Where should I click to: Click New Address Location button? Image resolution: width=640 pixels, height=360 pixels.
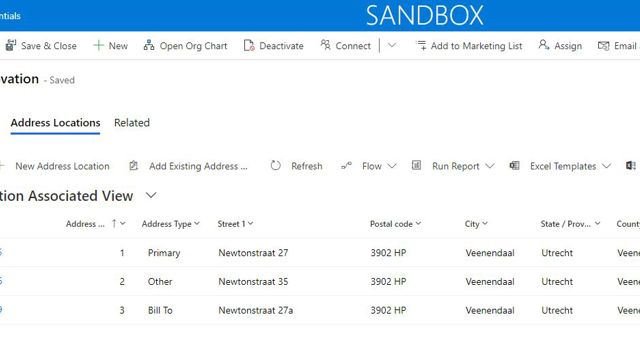(x=62, y=166)
